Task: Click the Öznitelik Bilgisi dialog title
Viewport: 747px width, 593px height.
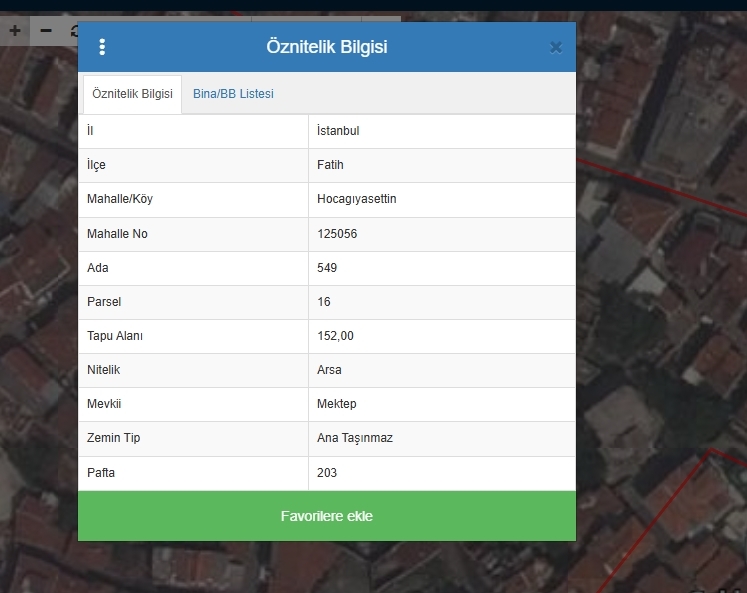Action: tap(327, 47)
